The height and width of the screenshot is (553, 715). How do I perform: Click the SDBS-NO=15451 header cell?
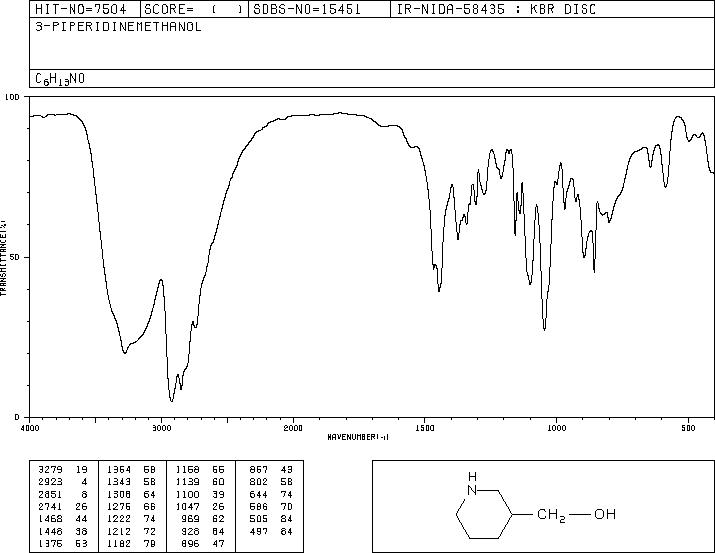coord(319,9)
